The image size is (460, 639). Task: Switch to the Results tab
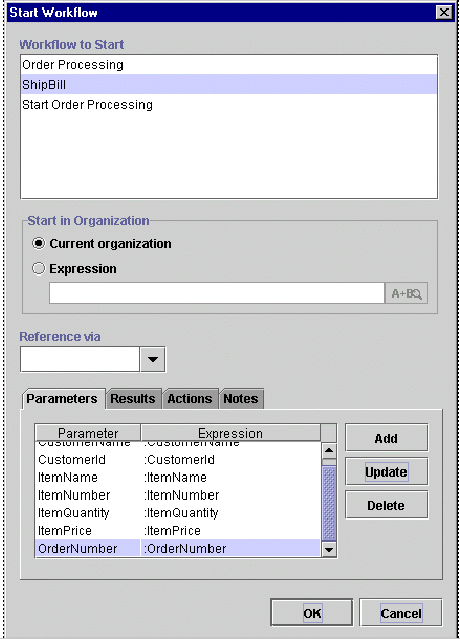pos(133,399)
